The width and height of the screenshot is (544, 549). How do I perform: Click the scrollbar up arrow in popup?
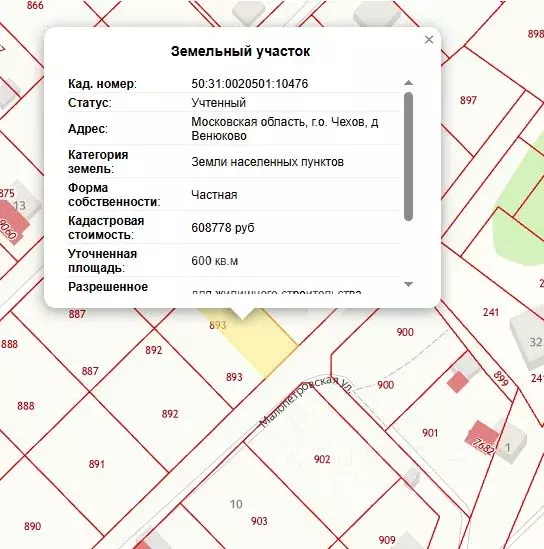[x=408, y=83]
